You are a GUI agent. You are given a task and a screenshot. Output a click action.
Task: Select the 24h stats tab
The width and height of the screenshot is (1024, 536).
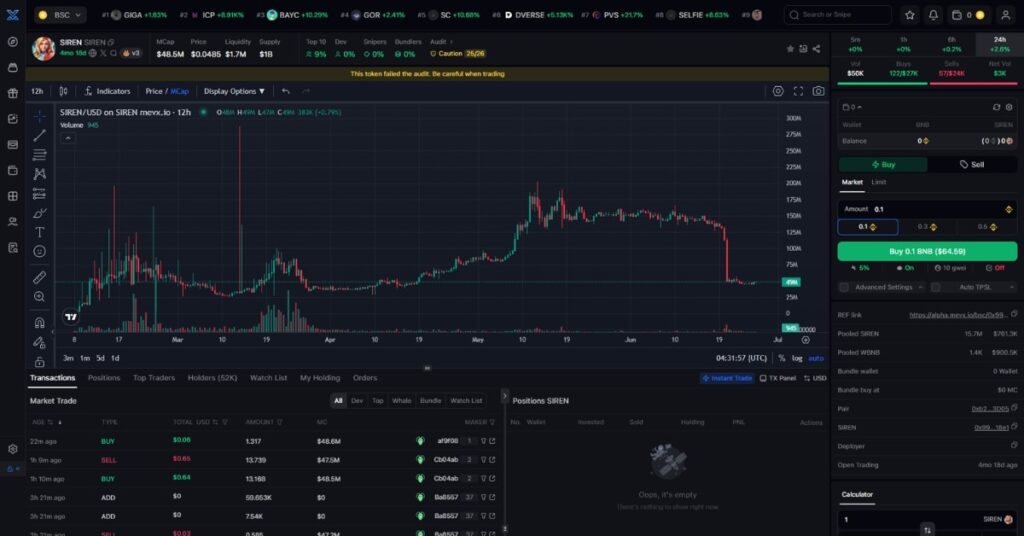[x=999, y=44]
